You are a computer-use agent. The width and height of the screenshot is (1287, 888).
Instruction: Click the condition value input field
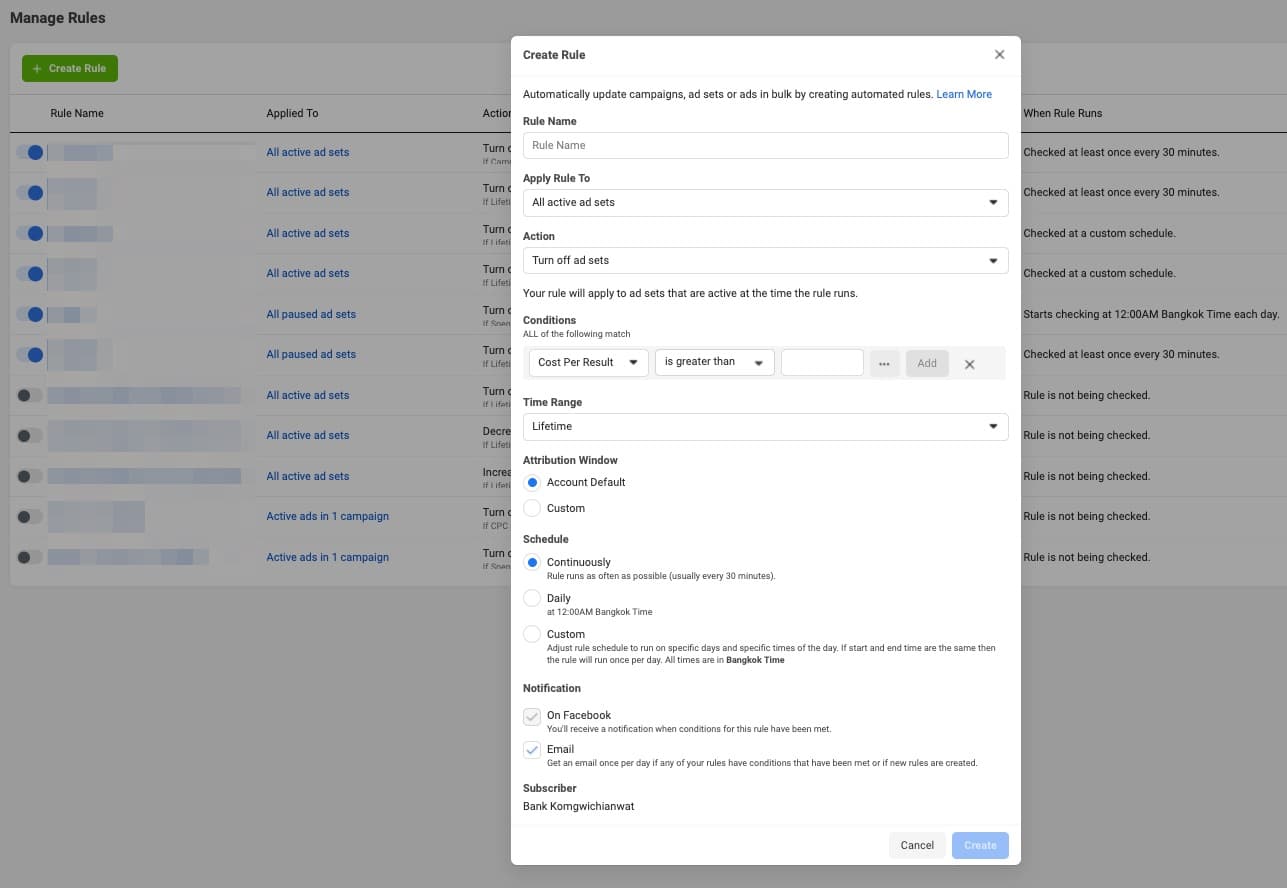click(821, 362)
